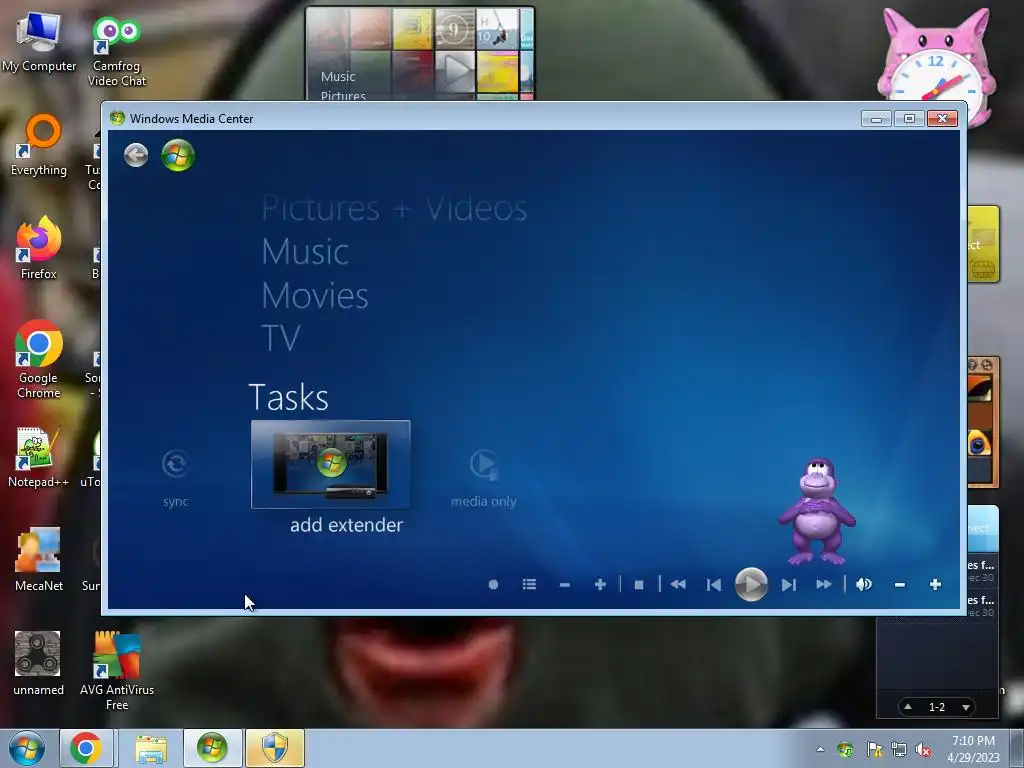Click channel down minus button
1024x768 pixels.
(565, 584)
